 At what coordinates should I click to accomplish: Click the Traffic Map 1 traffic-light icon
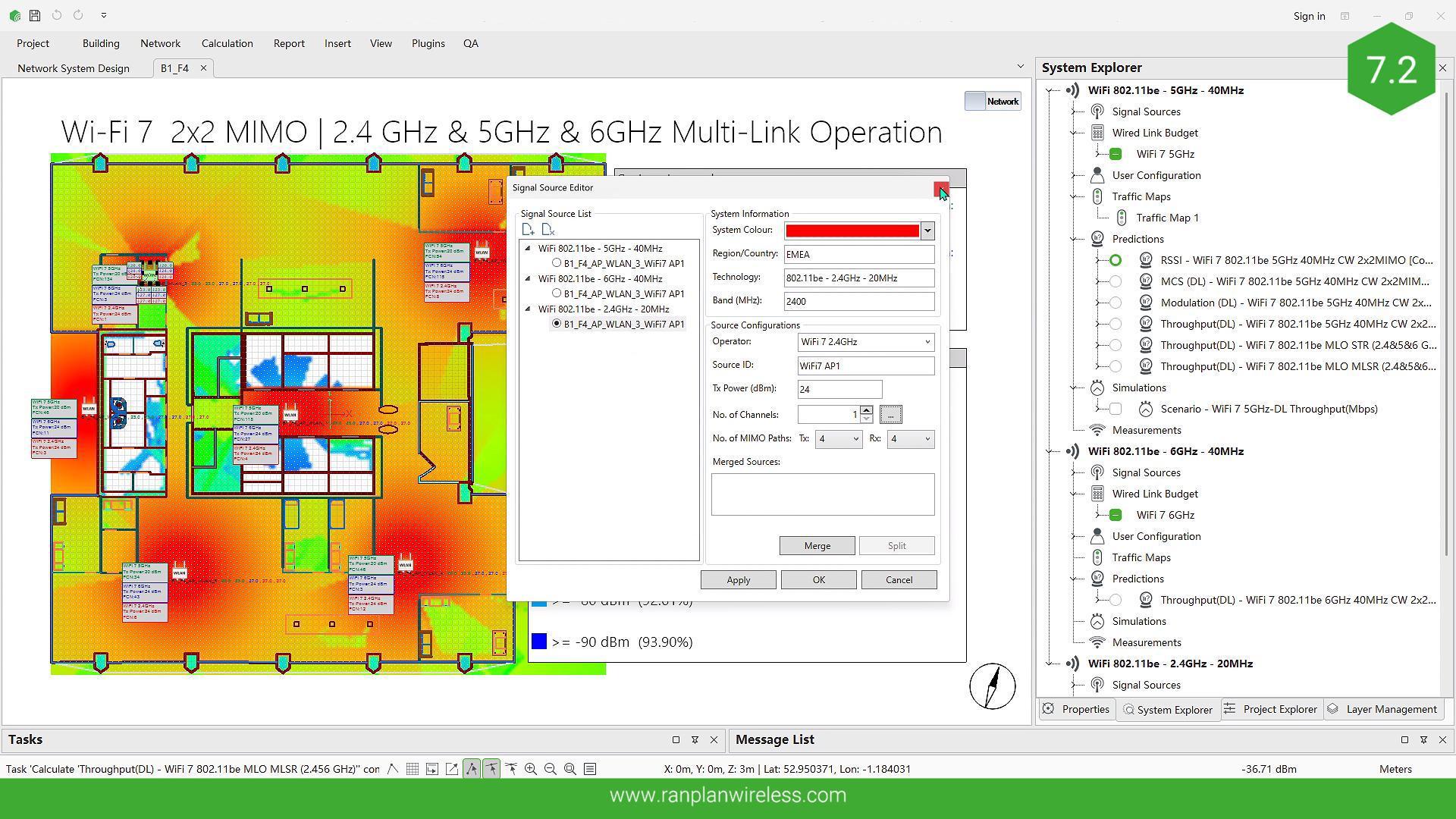click(x=1122, y=218)
